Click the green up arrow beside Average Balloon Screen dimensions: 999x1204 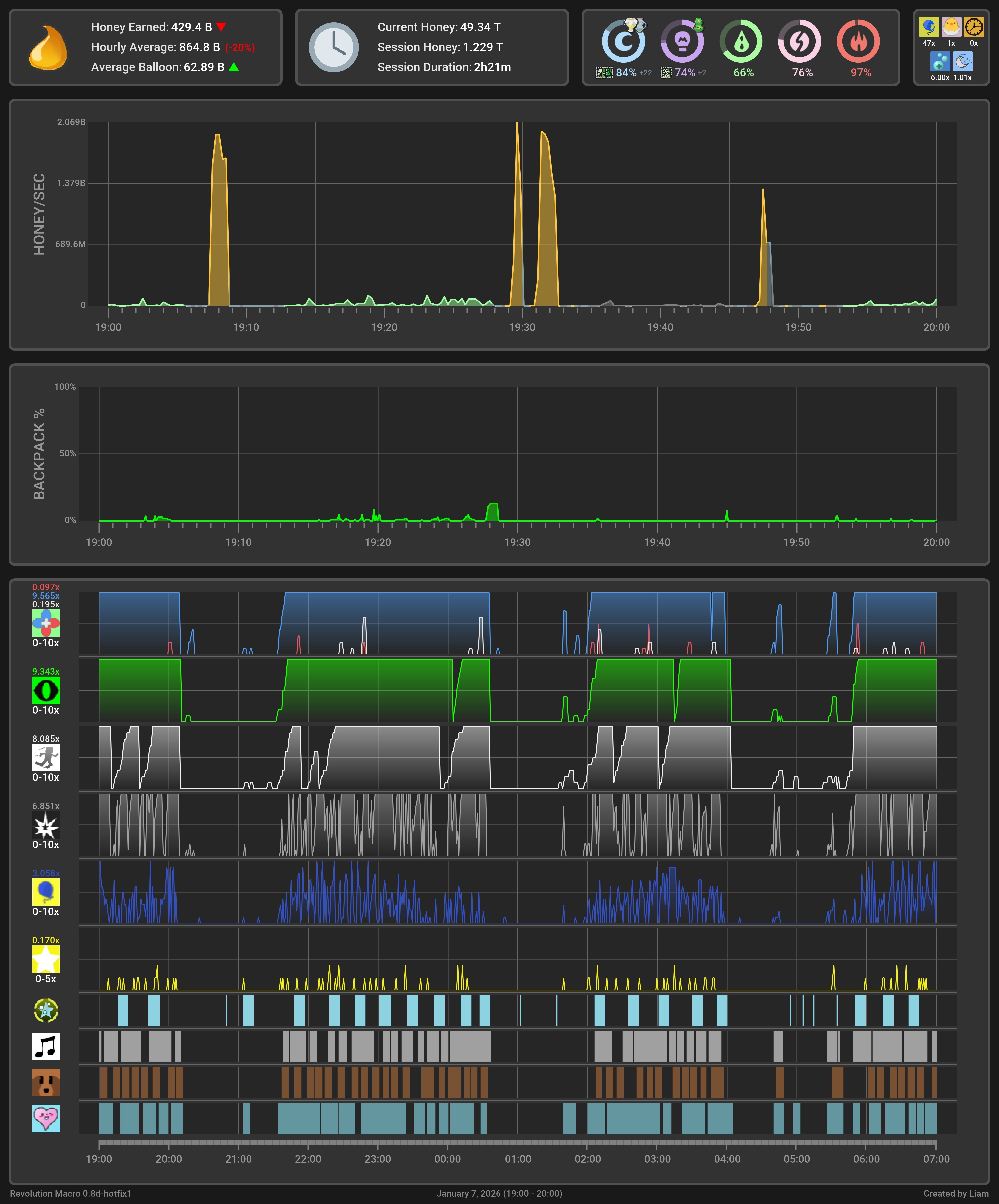[233, 67]
